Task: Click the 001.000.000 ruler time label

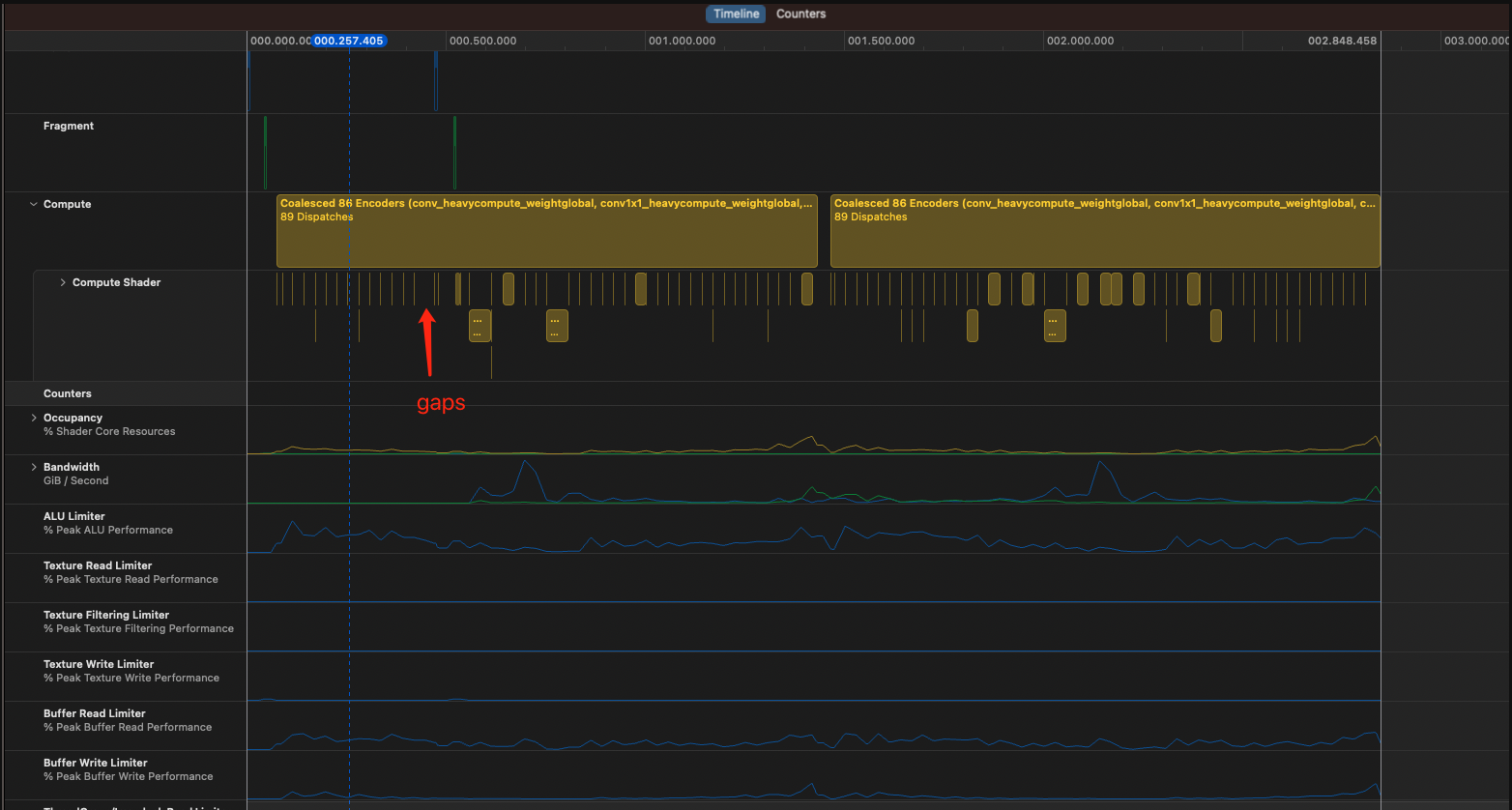Action: pyautogui.click(x=682, y=41)
